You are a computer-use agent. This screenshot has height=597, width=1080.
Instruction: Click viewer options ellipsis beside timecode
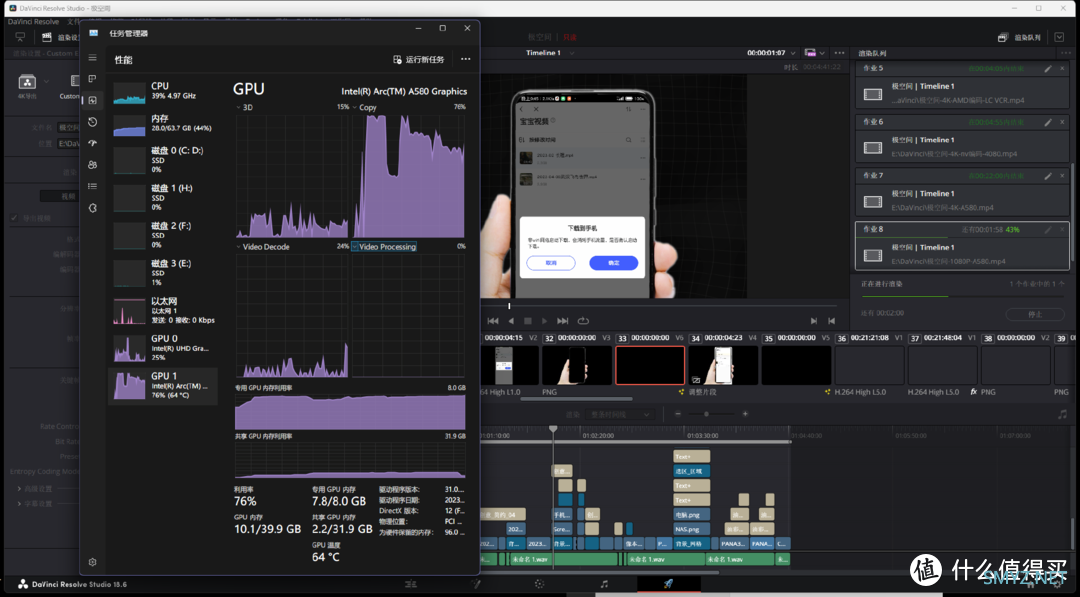point(839,53)
